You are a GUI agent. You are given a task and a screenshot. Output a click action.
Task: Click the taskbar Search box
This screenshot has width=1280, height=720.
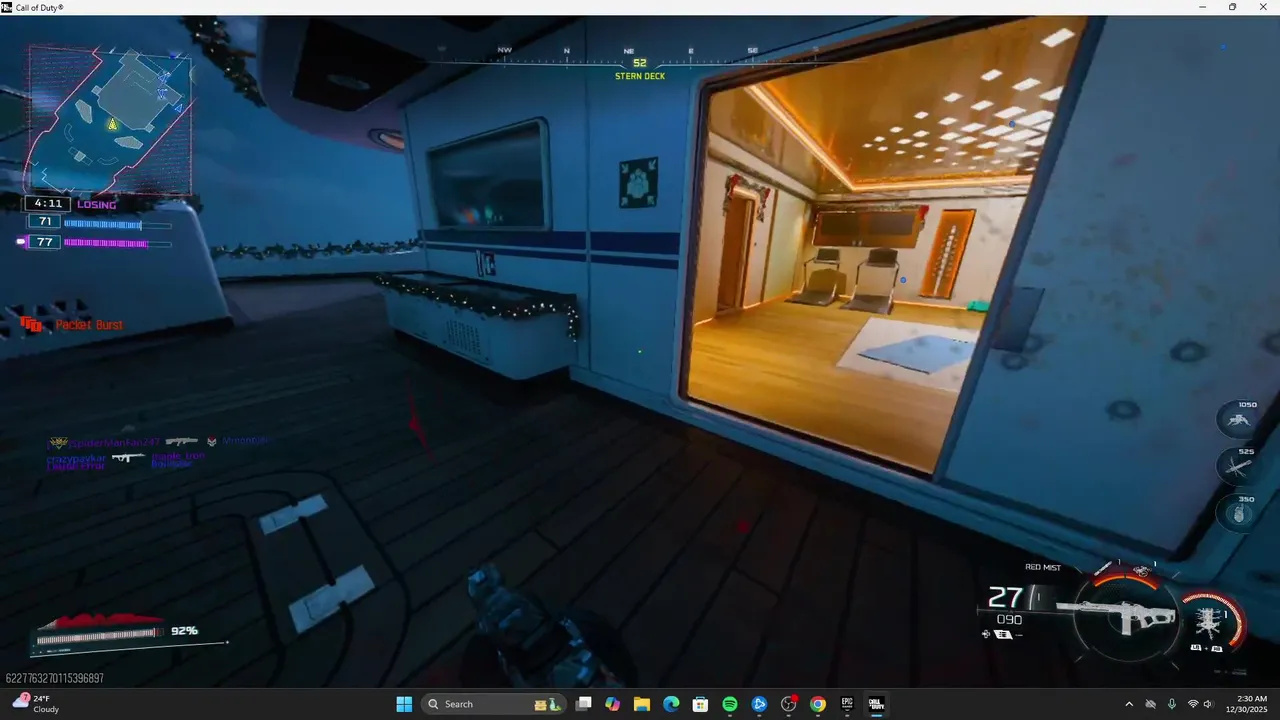click(495, 704)
